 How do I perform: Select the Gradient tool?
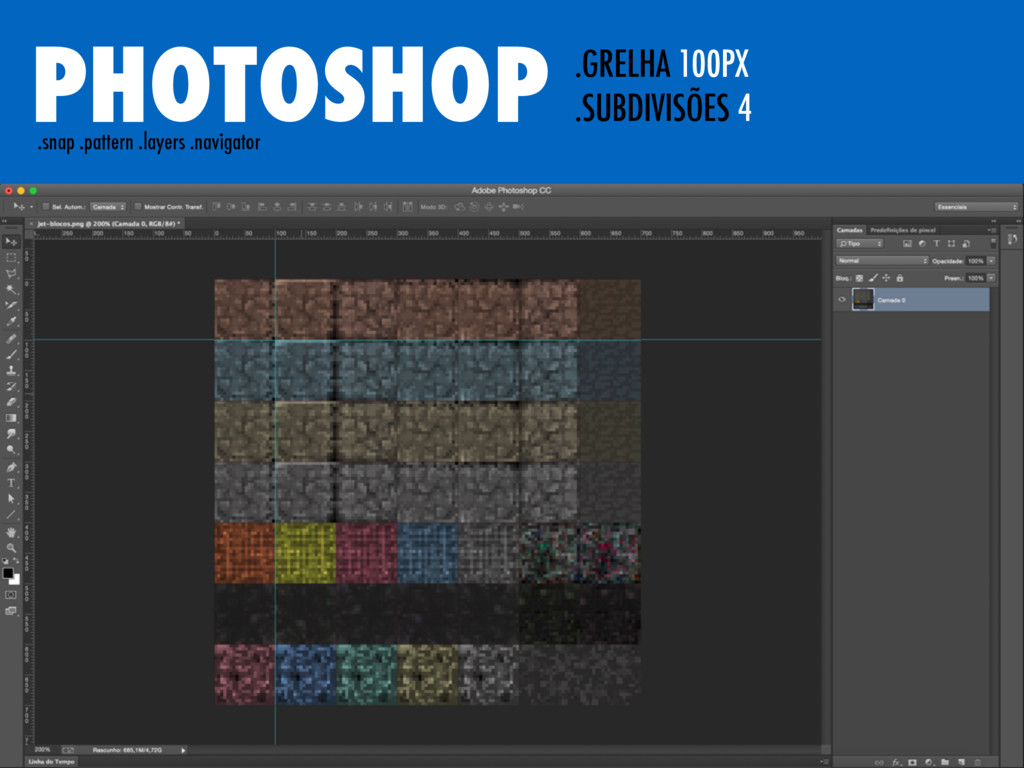pyautogui.click(x=11, y=418)
